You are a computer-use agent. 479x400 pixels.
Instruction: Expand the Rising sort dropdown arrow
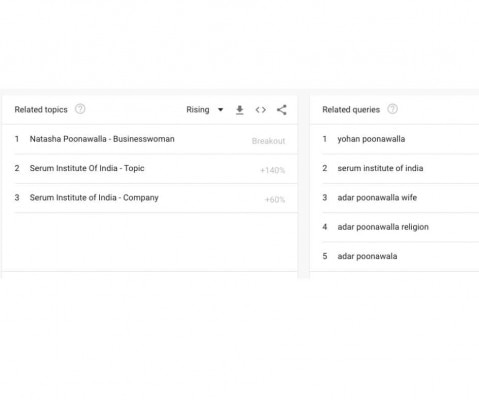220,110
